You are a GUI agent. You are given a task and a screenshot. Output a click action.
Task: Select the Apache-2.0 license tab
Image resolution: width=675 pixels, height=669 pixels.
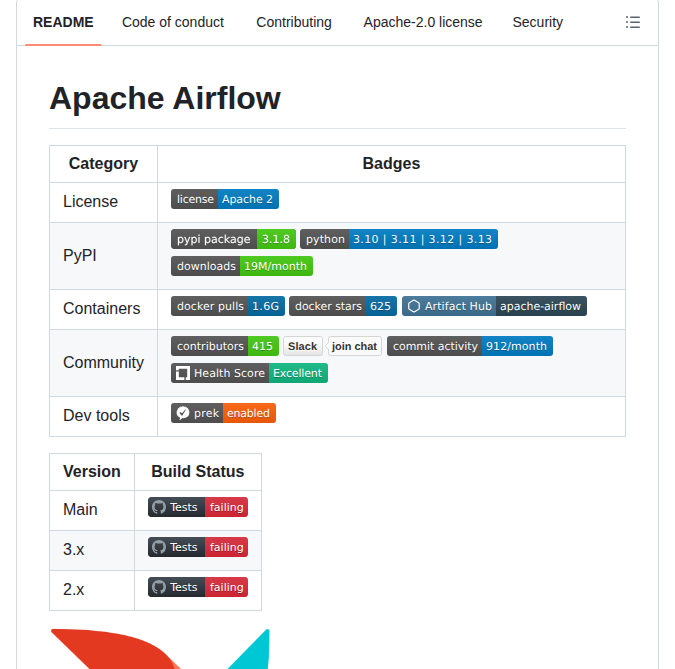(x=423, y=22)
